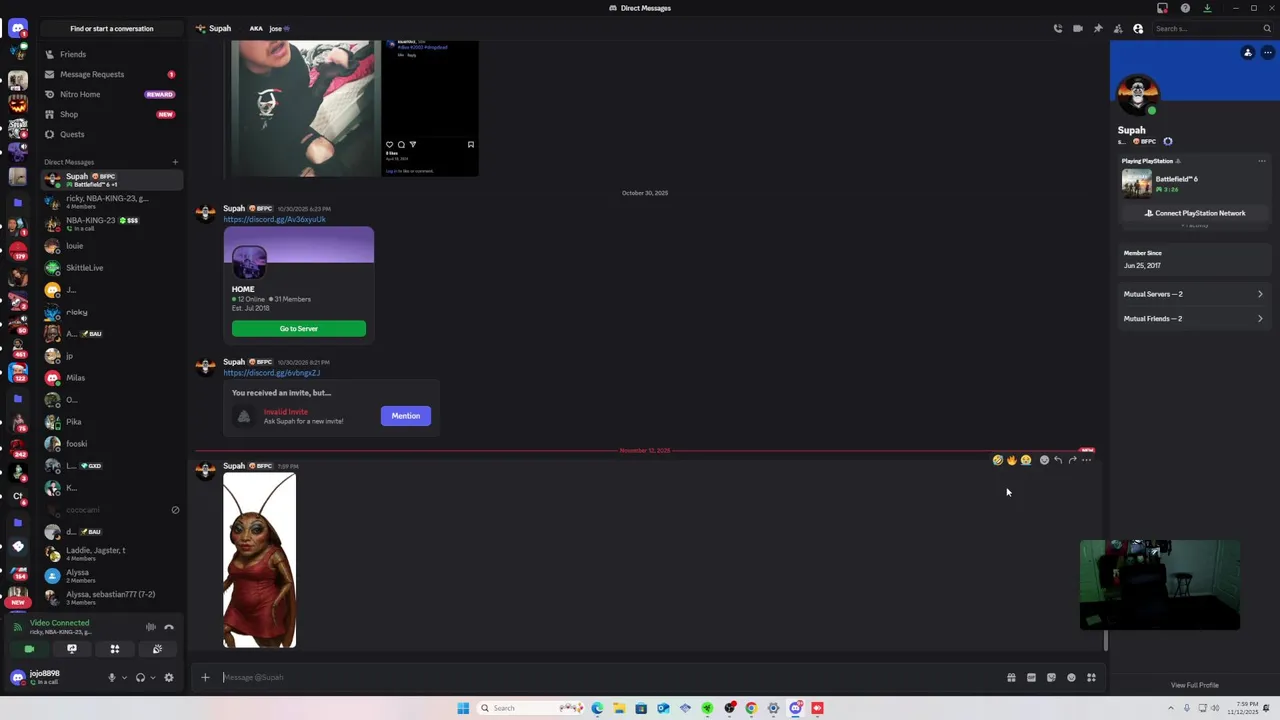The height and width of the screenshot is (720, 1280).
Task: Open the louie direct message
Action: point(112,246)
